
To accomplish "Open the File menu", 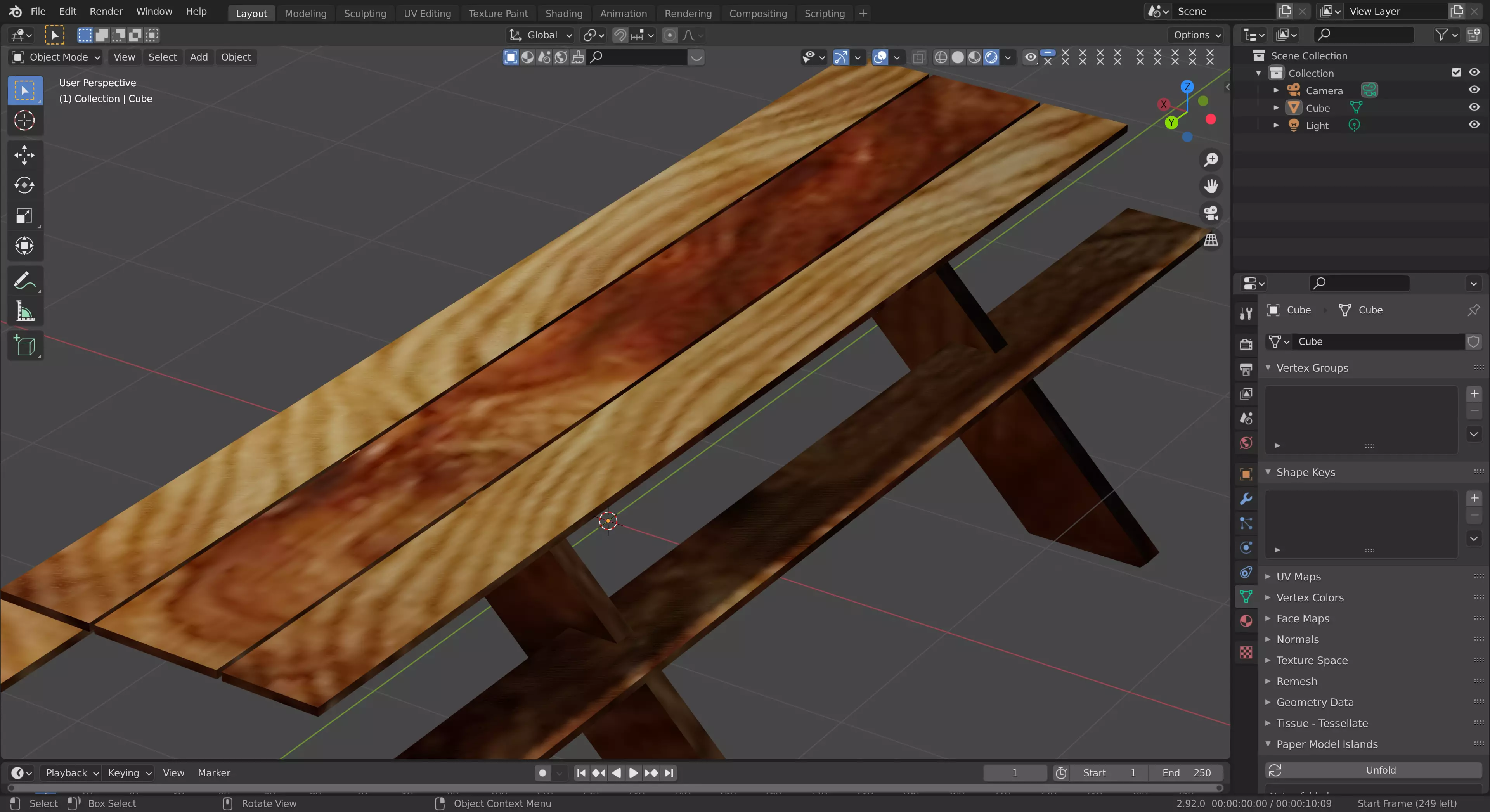I will (38, 12).
